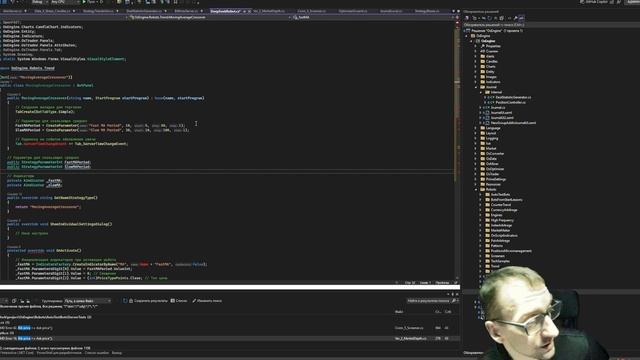Open the Group by dropdown in find results
640x360 pixels.
pyautogui.click(x=87, y=301)
